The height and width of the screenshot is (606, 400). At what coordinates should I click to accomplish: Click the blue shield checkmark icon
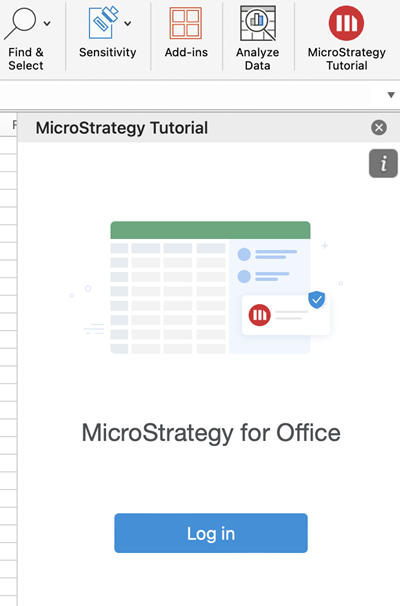(317, 300)
